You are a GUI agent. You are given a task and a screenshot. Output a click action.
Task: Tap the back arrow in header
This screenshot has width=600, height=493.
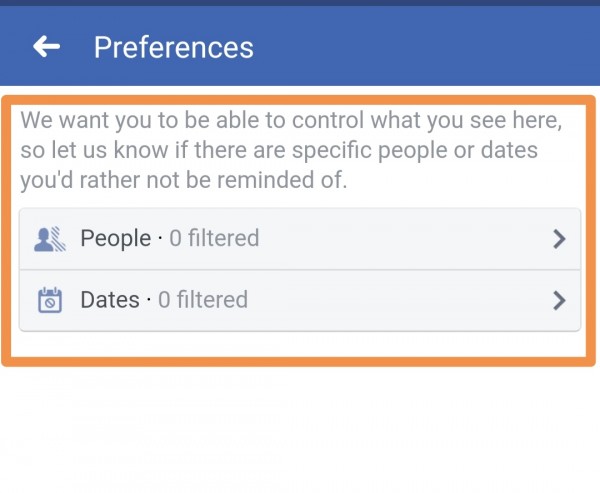(x=47, y=46)
